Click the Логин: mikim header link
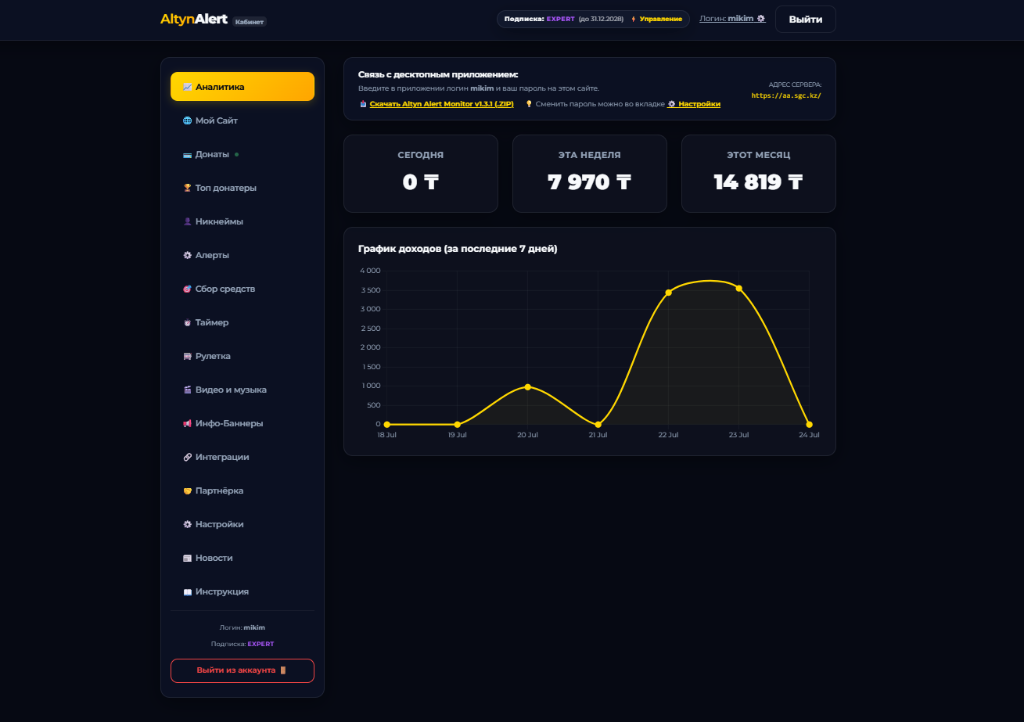Screen dimensions: 1024x722 click(732, 18)
